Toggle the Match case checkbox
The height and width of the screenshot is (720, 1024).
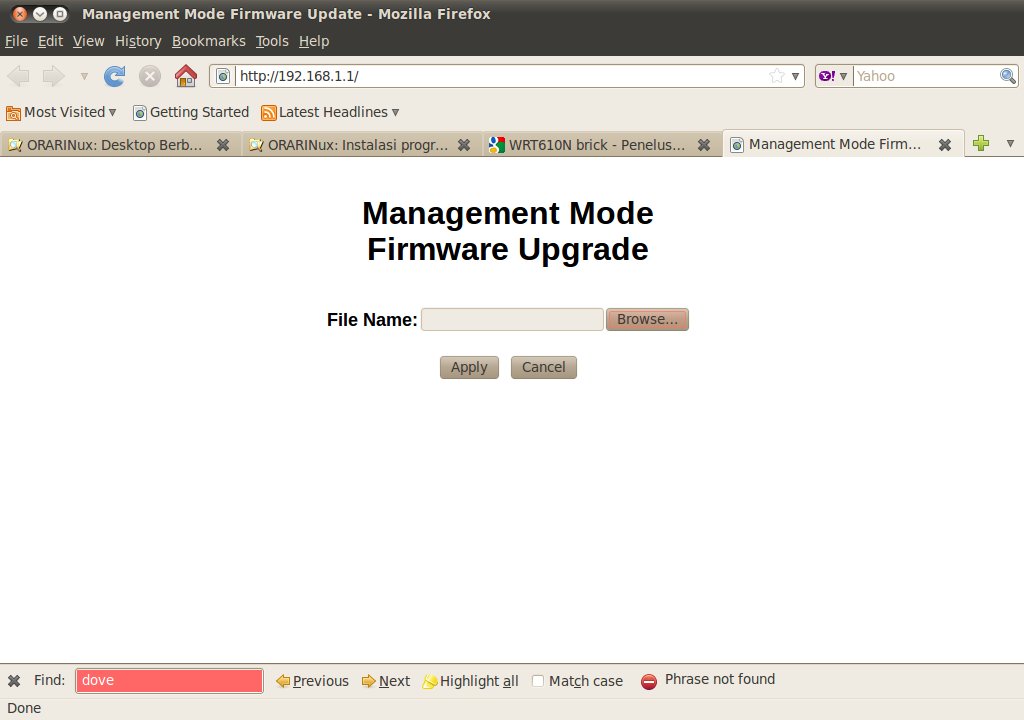(538, 681)
